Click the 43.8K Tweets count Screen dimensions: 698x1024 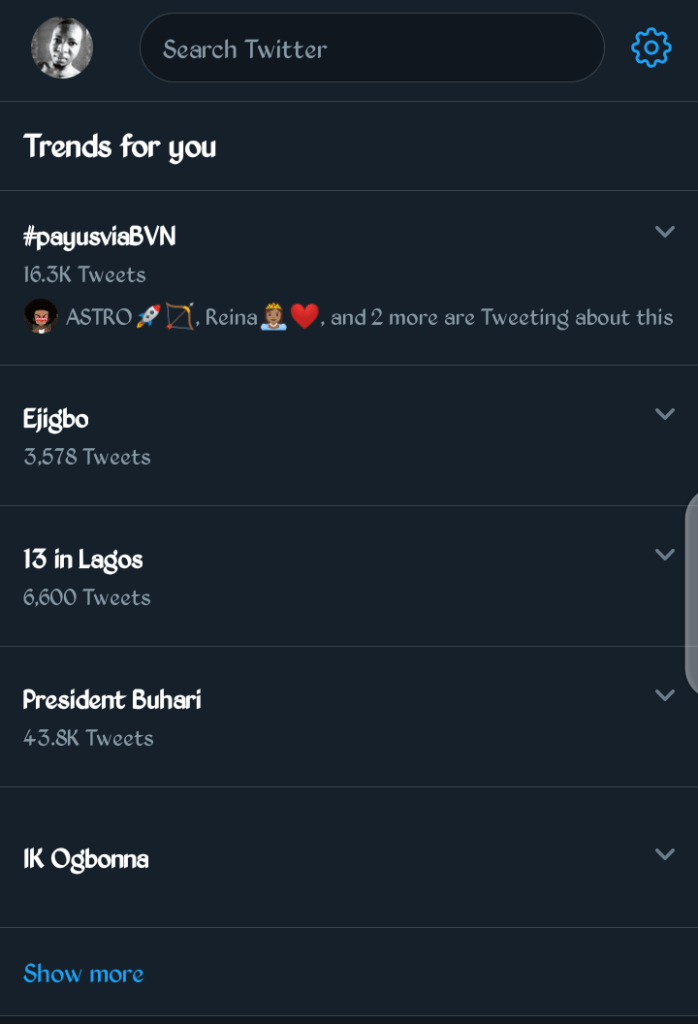[88, 739]
